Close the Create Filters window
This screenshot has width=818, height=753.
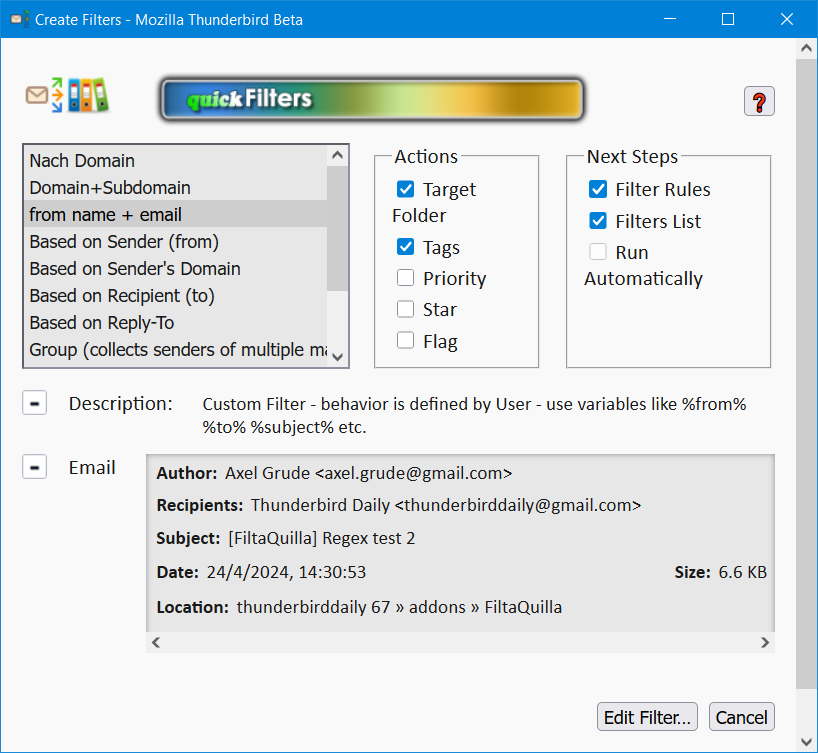click(787, 19)
